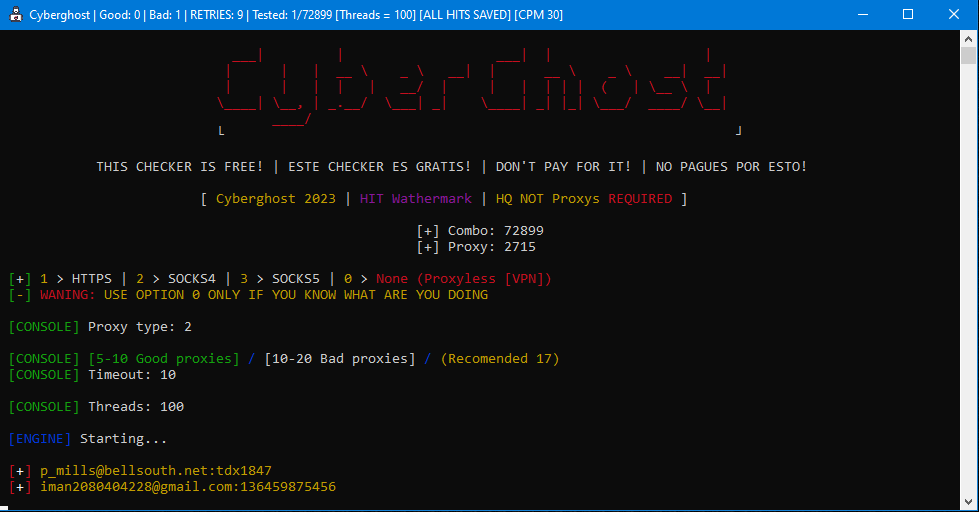Screen dimensions: 979x512
Task: Click the red 'REQUIRED' text
Action: [640, 199]
